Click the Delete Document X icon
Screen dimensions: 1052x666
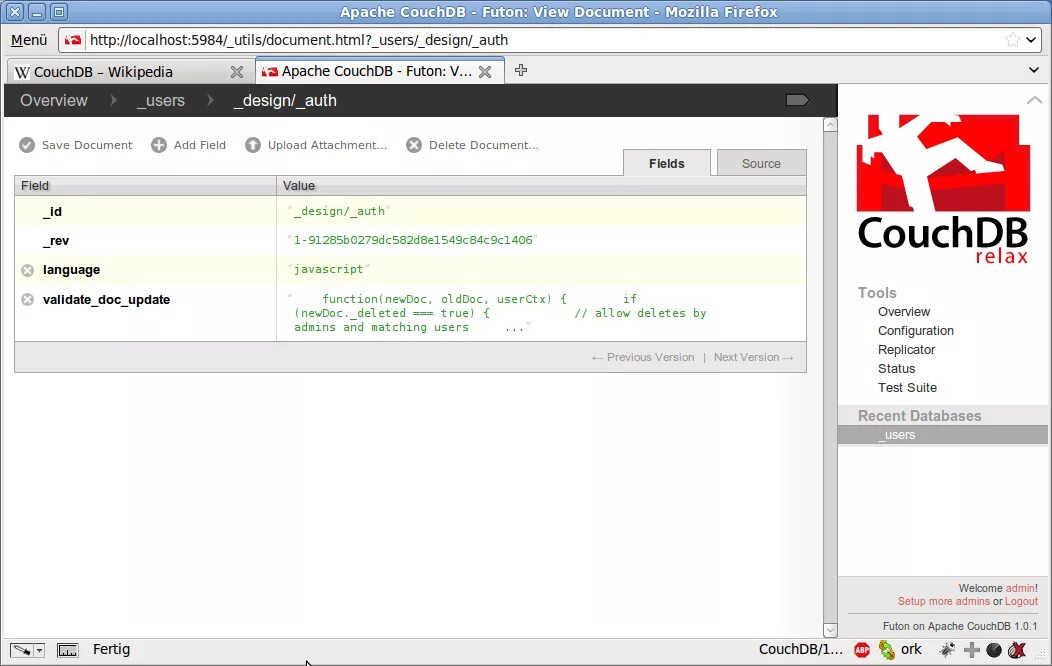pos(414,145)
